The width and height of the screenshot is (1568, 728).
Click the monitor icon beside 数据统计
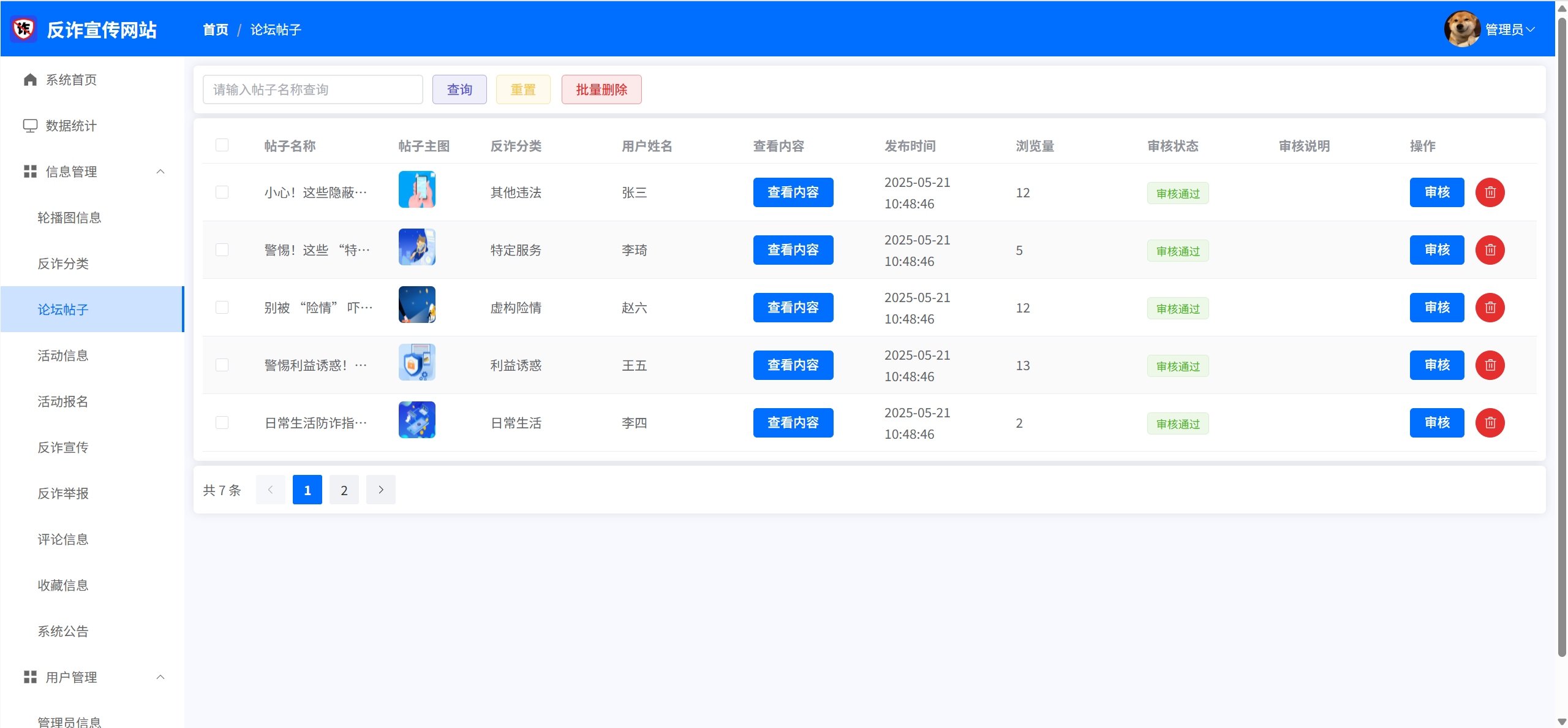pyautogui.click(x=30, y=126)
